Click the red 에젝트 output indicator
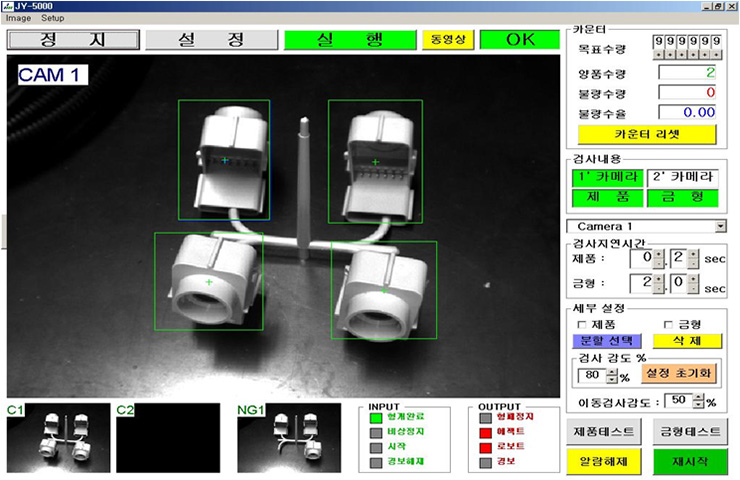This screenshot has width=740, height=480. 487,432
